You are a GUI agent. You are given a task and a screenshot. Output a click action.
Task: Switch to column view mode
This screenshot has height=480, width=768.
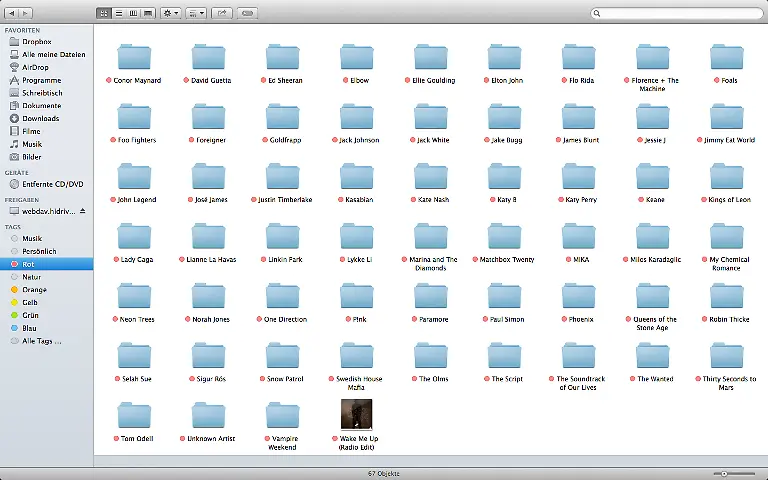click(133, 13)
